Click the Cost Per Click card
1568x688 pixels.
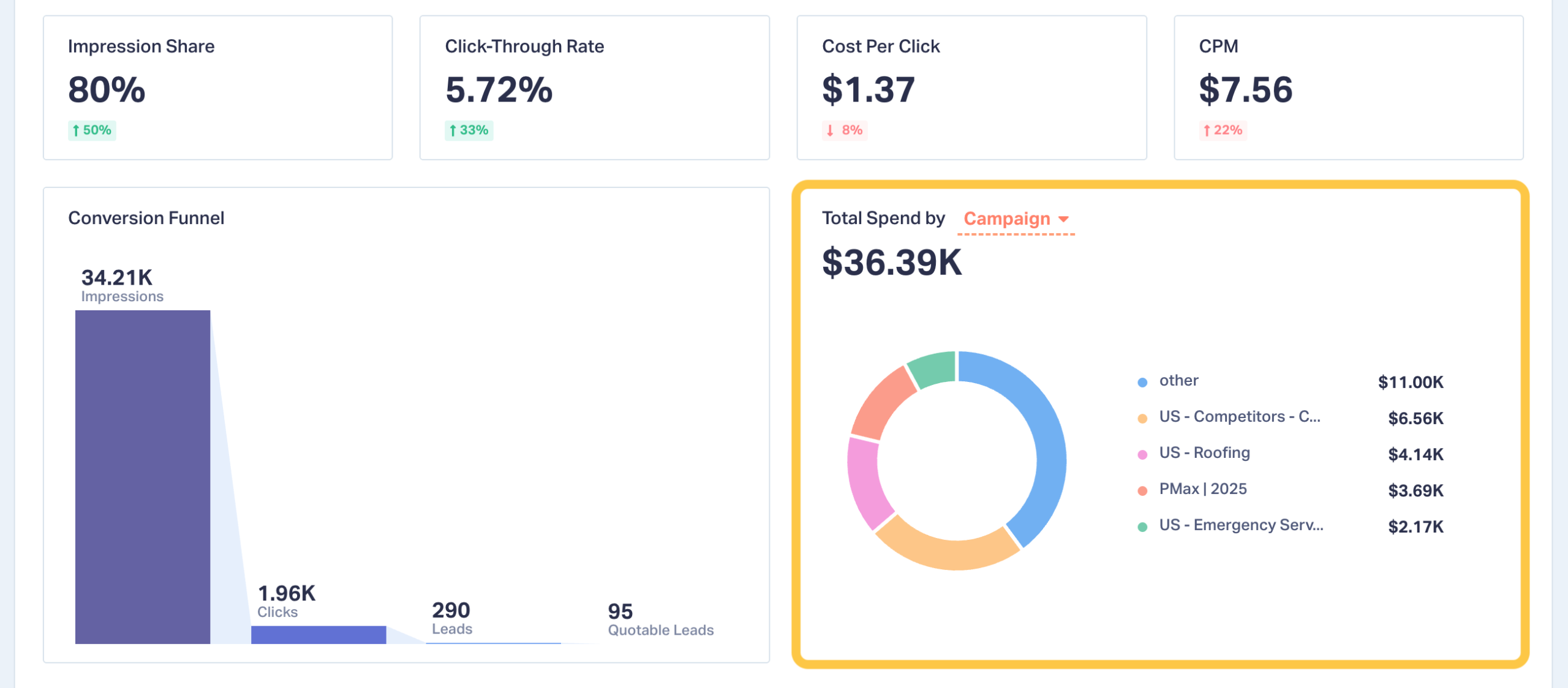(x=971, y=88)
